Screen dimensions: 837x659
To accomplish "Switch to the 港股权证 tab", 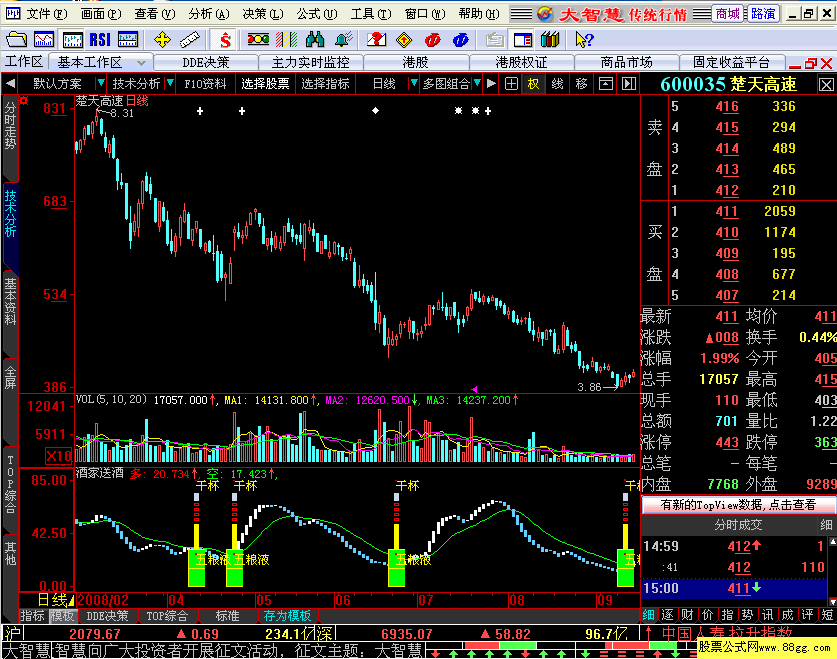I will pos(521,62).
